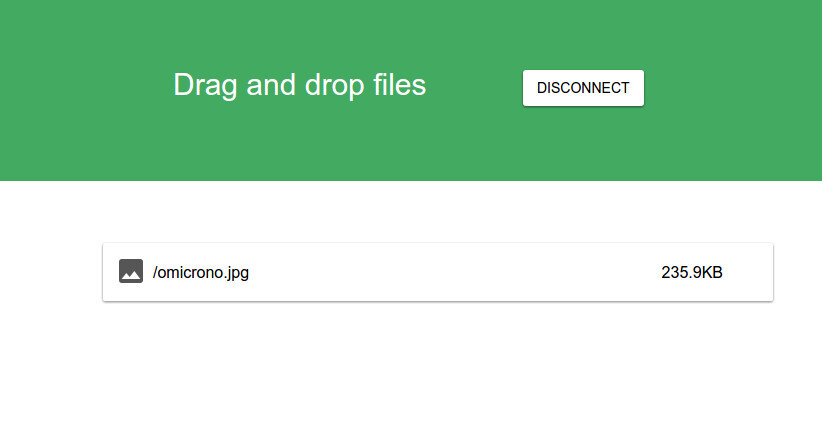
Task: Disconnect from the current session
Action: pyautogui.click(x=583, y=88)
